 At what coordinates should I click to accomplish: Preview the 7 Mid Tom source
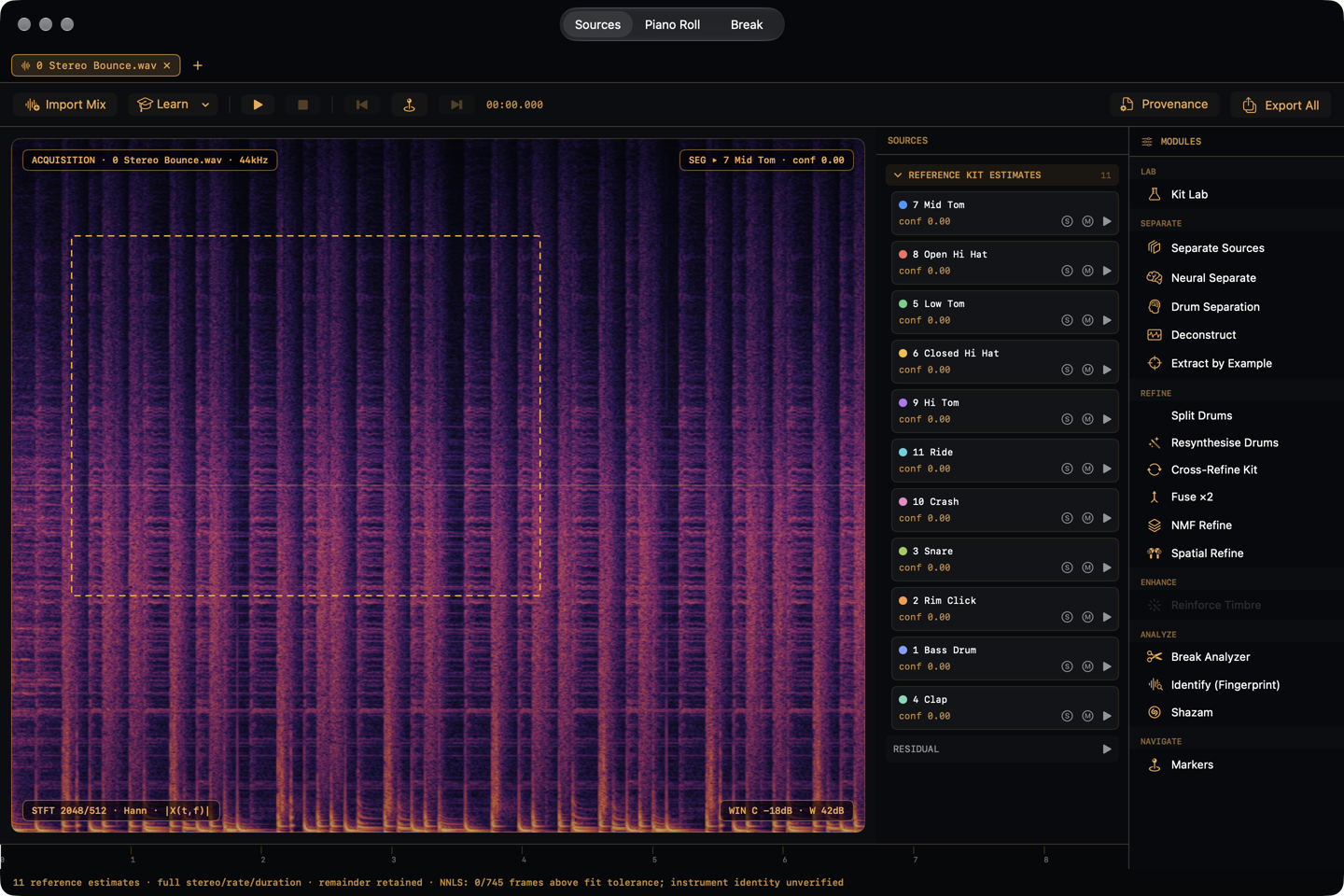tap(1107, 222)
